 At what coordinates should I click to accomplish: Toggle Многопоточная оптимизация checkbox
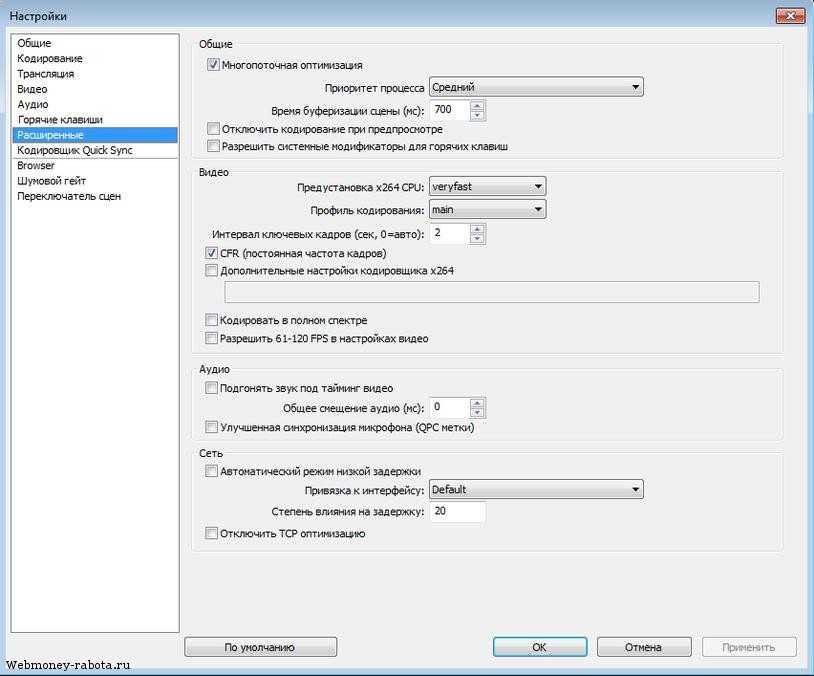[x=213, y=65]
